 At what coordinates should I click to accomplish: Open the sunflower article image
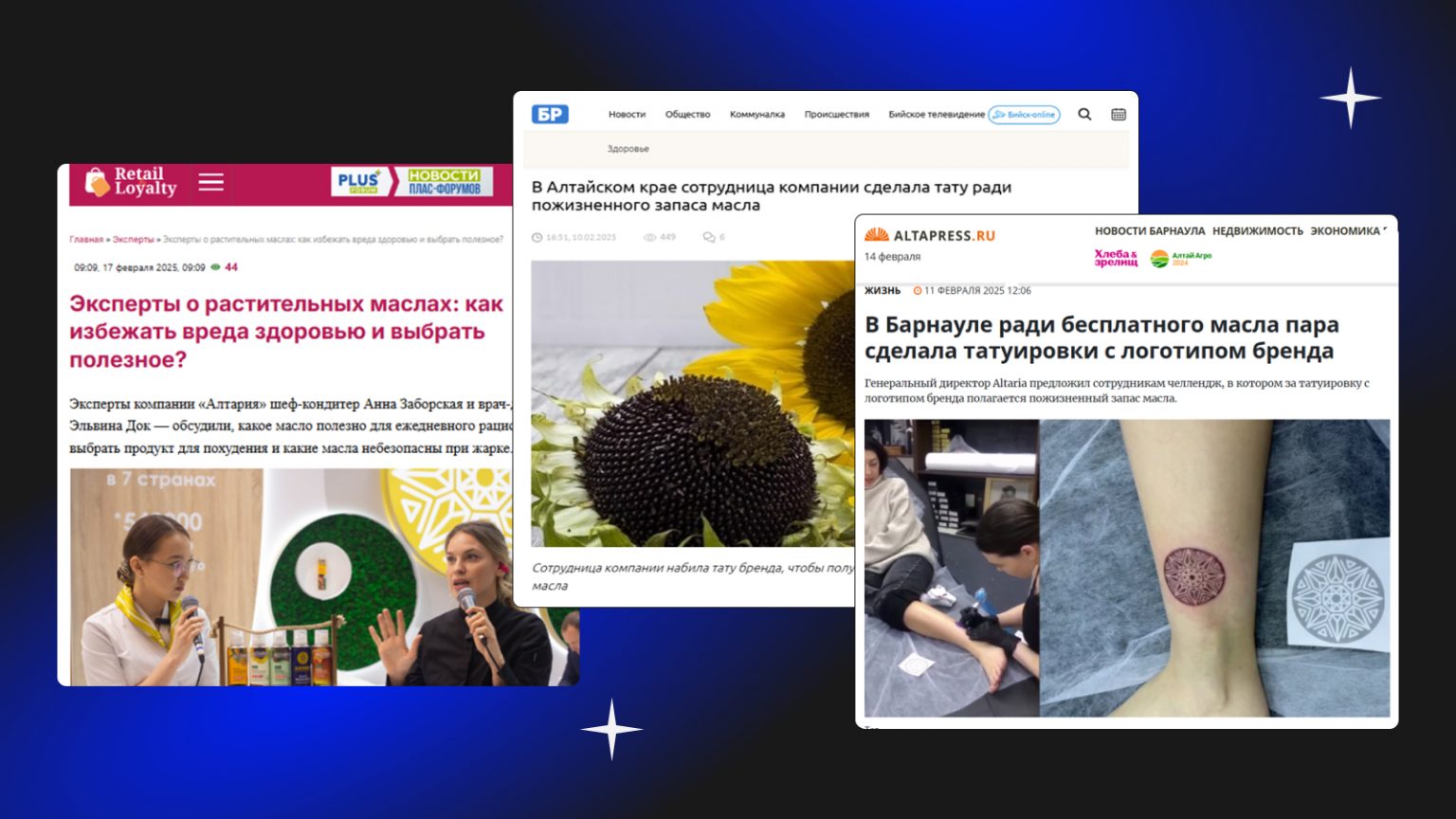[x=692, y=403]
